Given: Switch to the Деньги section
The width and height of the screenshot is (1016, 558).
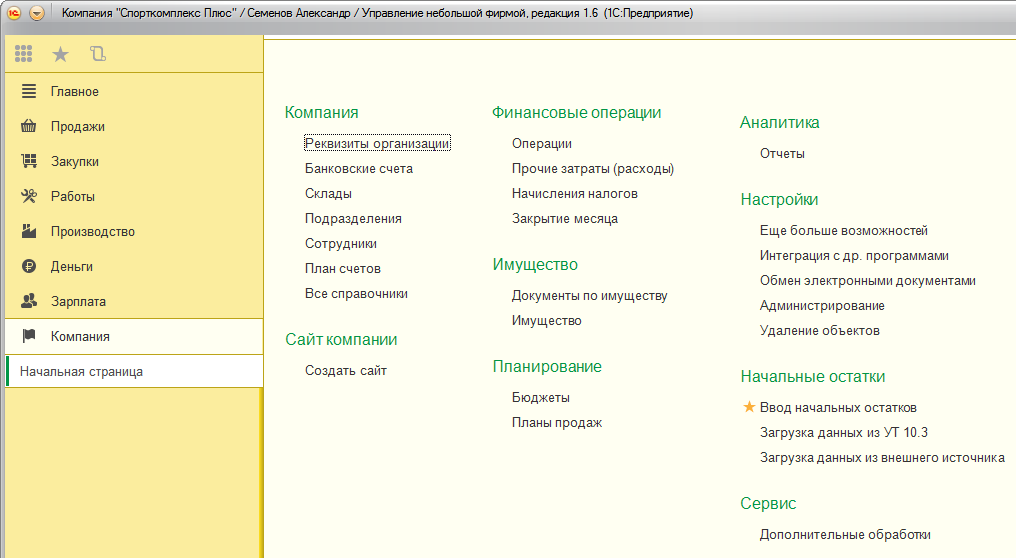Looking at the screenshot, I should coord(71,266).
